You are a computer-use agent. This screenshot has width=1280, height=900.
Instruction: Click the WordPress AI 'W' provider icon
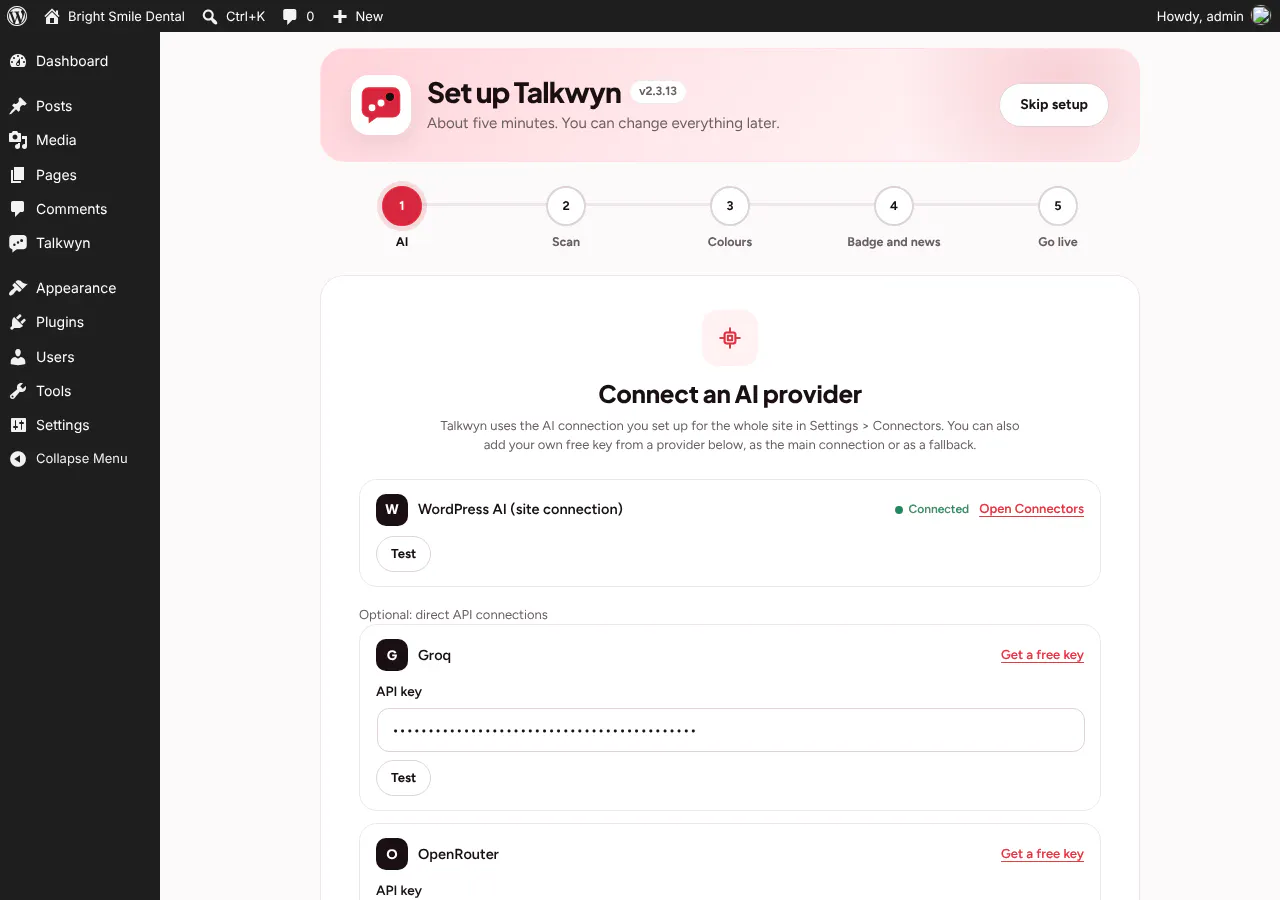coord(392,509)
